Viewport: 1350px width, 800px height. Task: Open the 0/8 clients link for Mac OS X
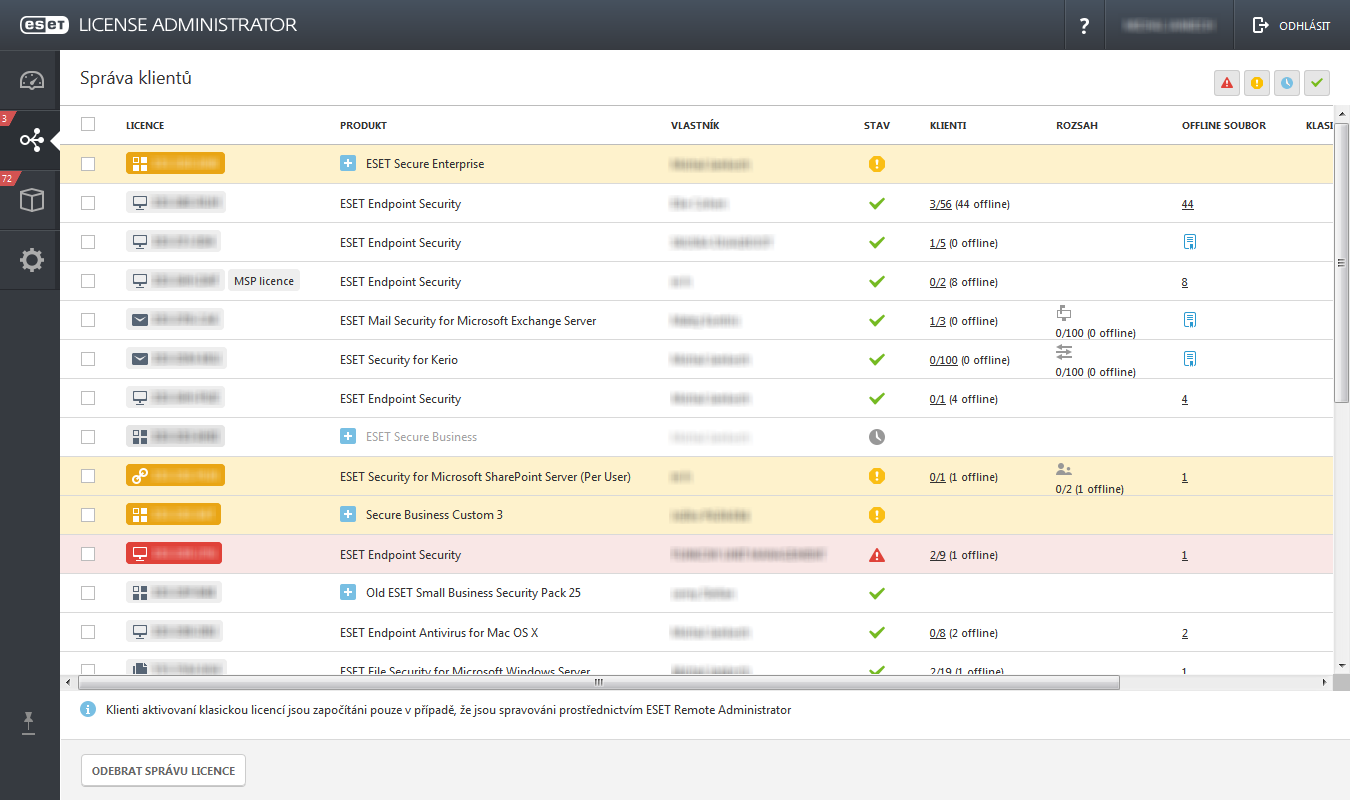click(937, 633)
